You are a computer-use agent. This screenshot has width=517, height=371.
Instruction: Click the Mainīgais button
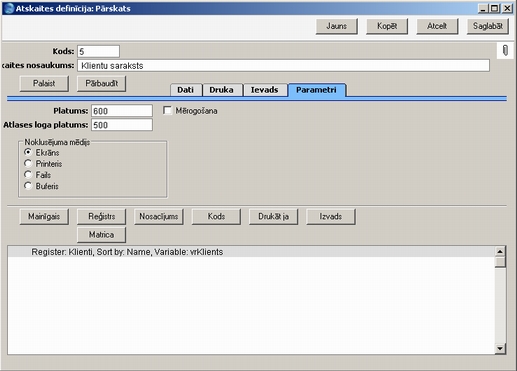[x=44, y=217]
